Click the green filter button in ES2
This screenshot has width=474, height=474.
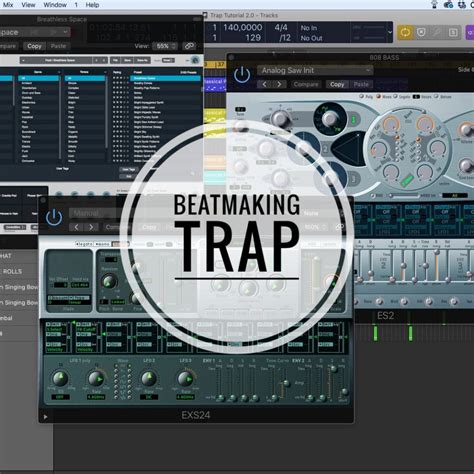[407, 180]
